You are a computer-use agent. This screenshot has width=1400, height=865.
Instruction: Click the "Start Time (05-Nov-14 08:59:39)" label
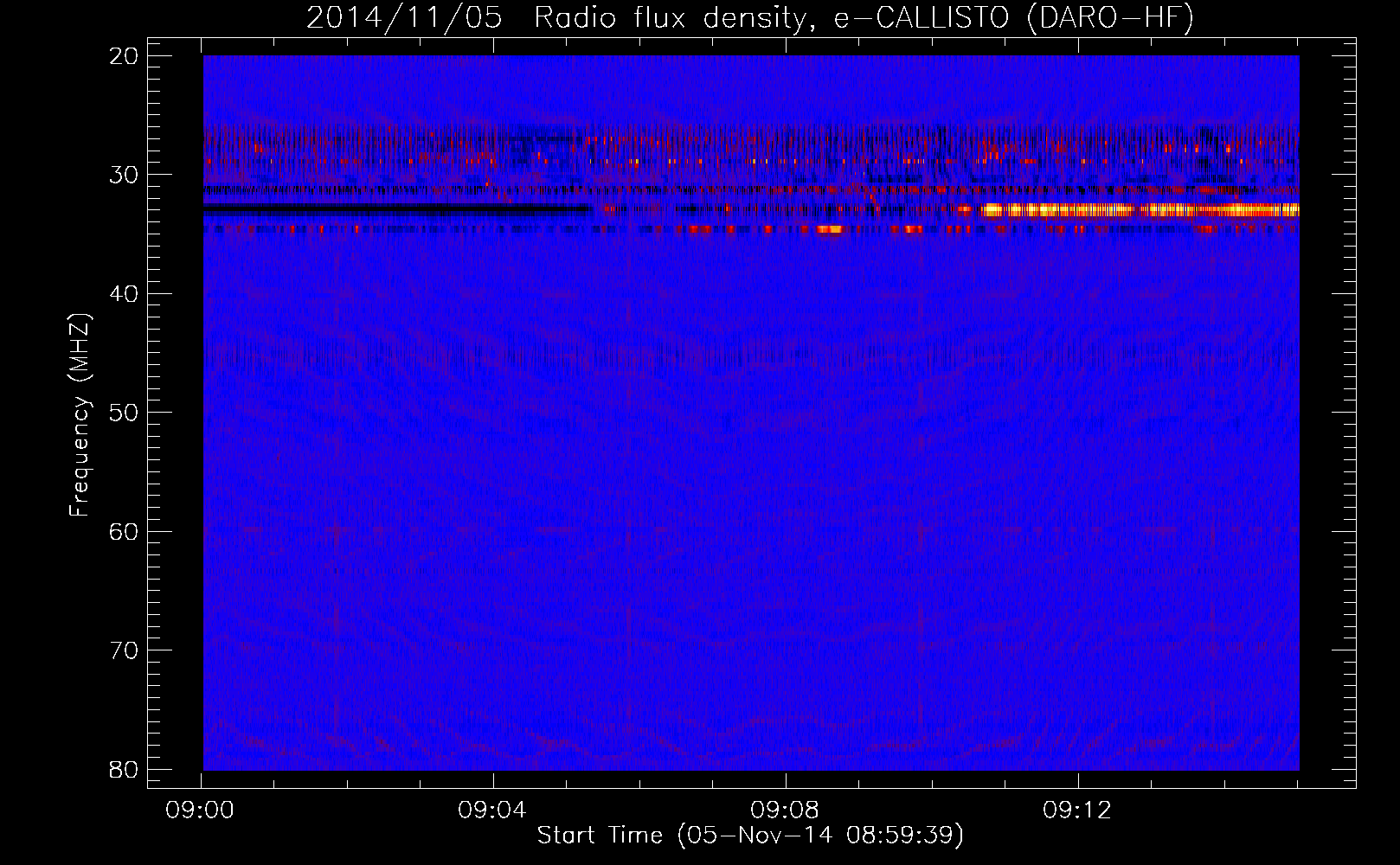pos(750,835)
